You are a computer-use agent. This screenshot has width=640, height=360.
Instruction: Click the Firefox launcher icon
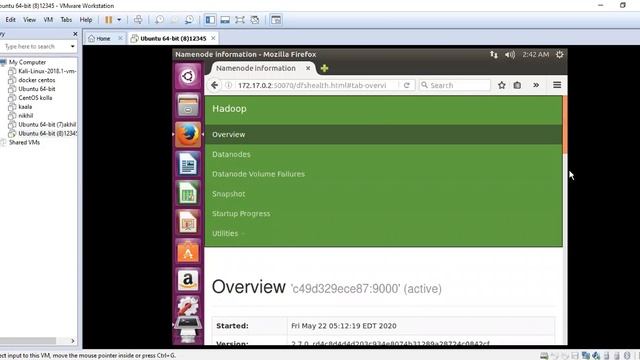[x=188, y=134]
